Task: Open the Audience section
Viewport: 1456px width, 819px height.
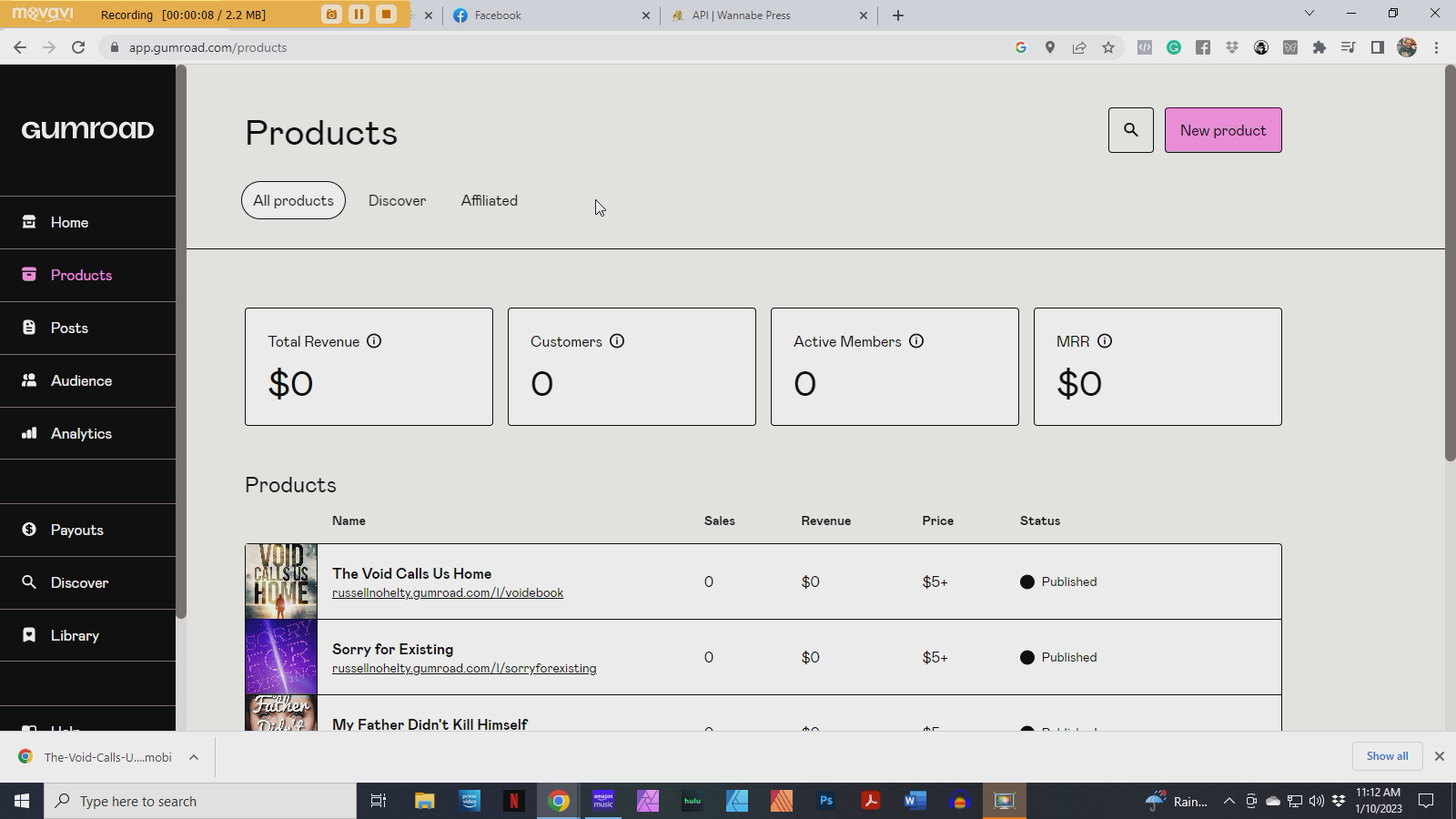Action: pos(81,380)
